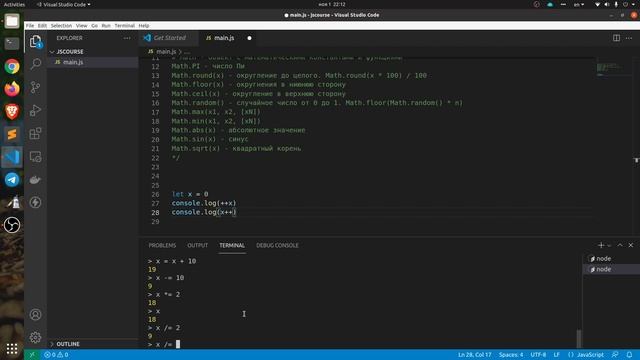The height and width of the screenshot is (360, 640).
Task: Open the Help menu
Action: [144, 25]
